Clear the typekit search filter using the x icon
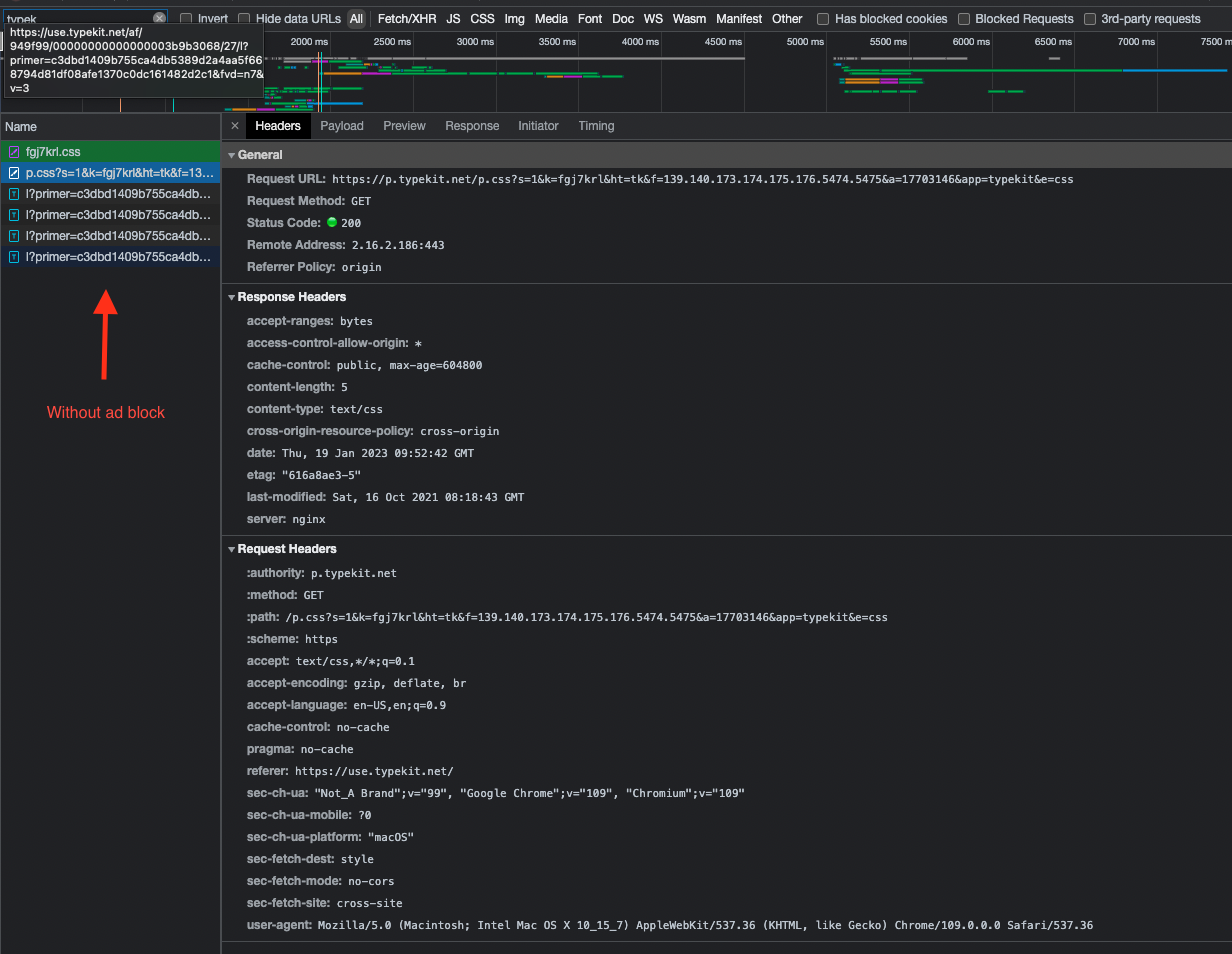 pyautogui.click(x=159, y=18)
